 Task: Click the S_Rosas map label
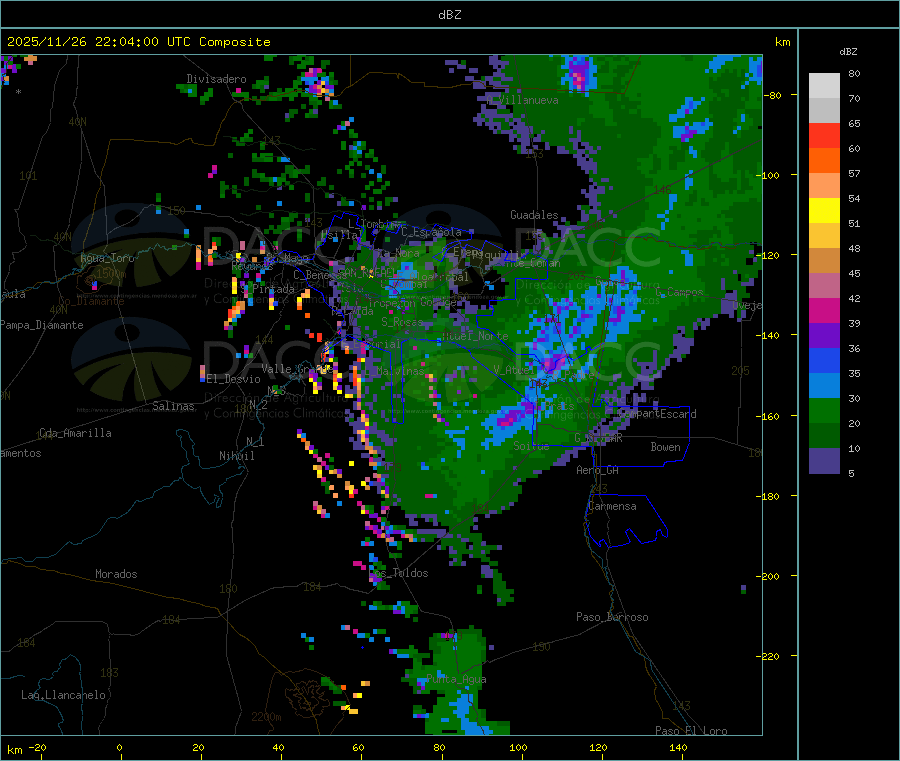coord(402,322)
